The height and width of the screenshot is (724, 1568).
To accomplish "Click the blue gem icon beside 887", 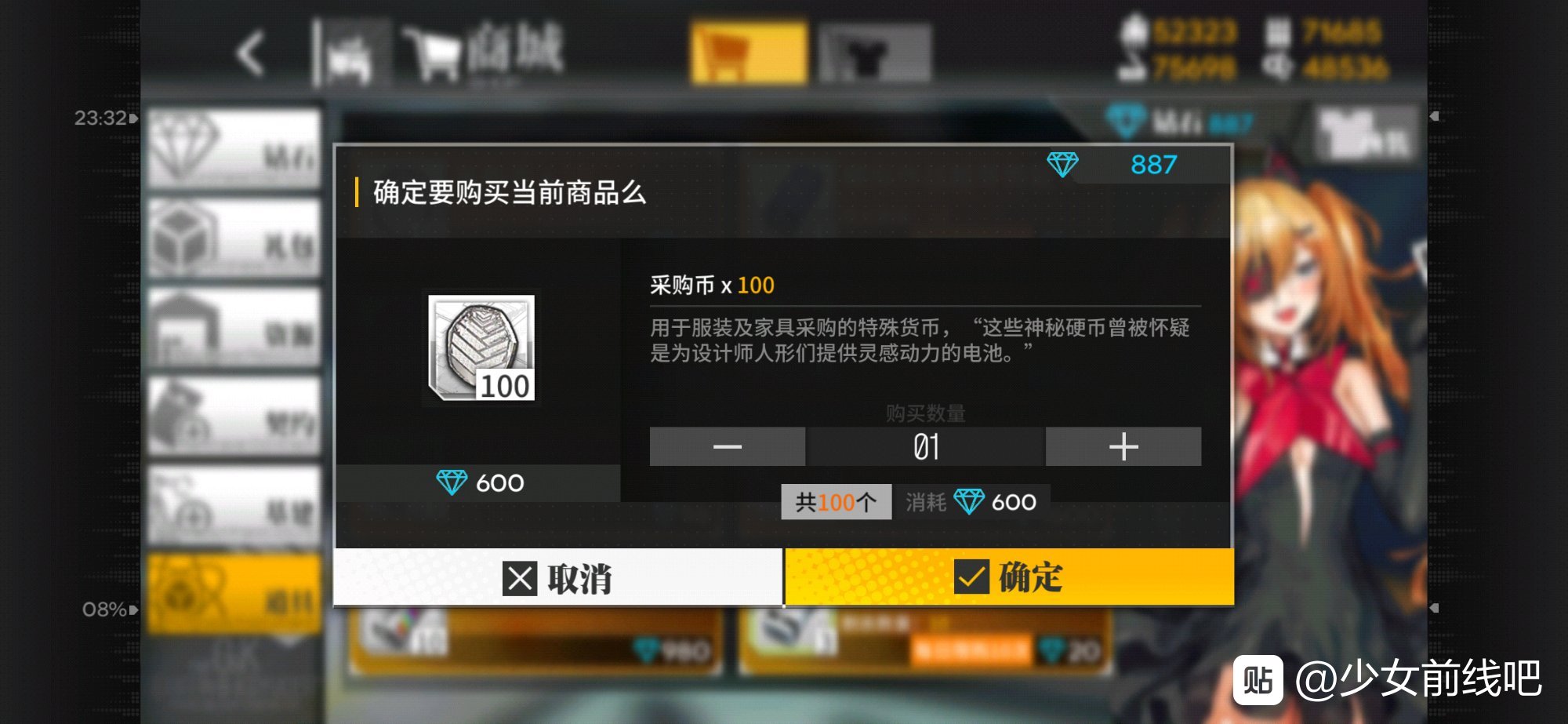I will click(1062, 165).
